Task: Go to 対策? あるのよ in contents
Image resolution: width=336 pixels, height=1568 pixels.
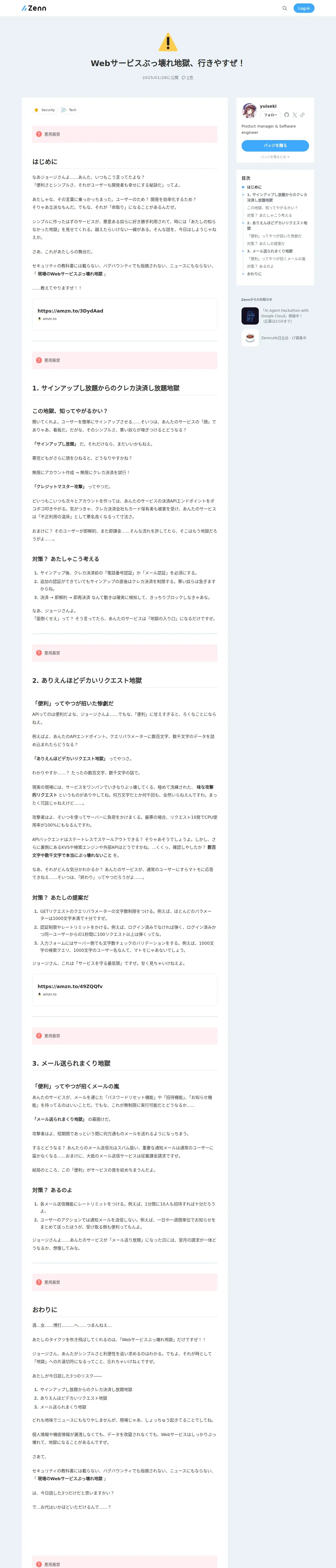Action: pyautogui.click(x=260, y=266)
